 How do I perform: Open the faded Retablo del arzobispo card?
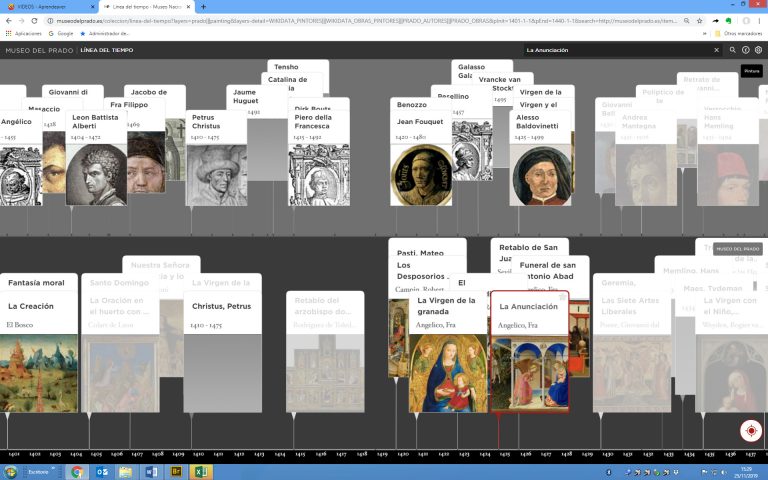click(325, 352)
